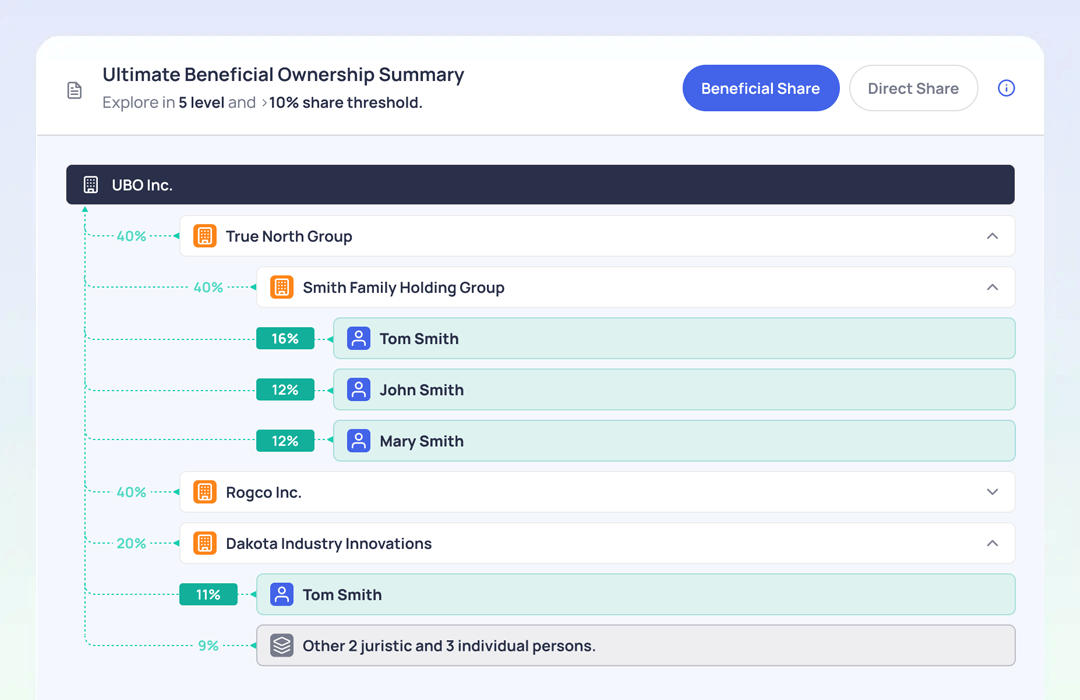Collapse Smith Family Holding Group

pos(992,287)
